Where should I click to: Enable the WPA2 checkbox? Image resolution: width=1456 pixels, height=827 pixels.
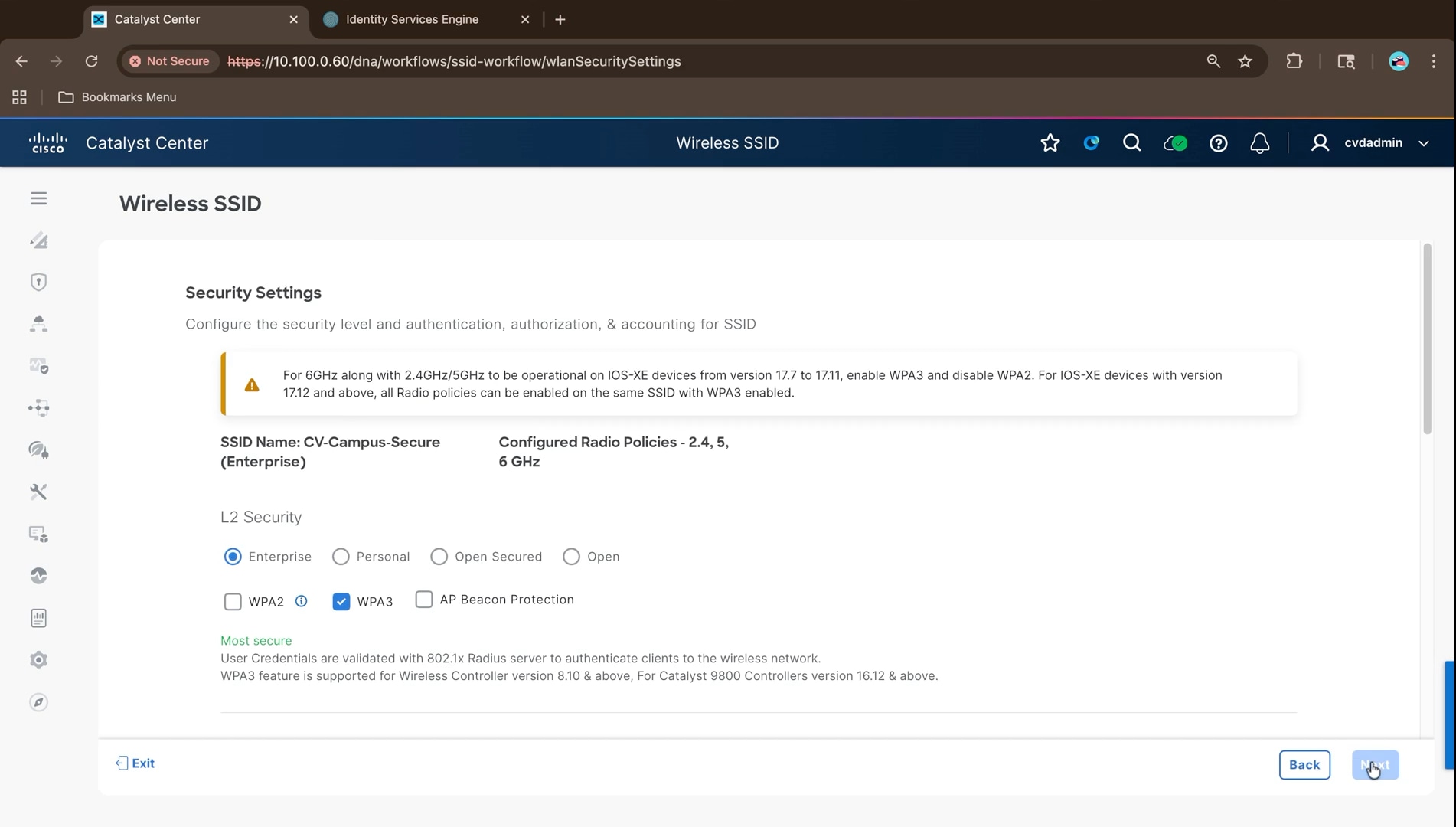click(233, 602)
